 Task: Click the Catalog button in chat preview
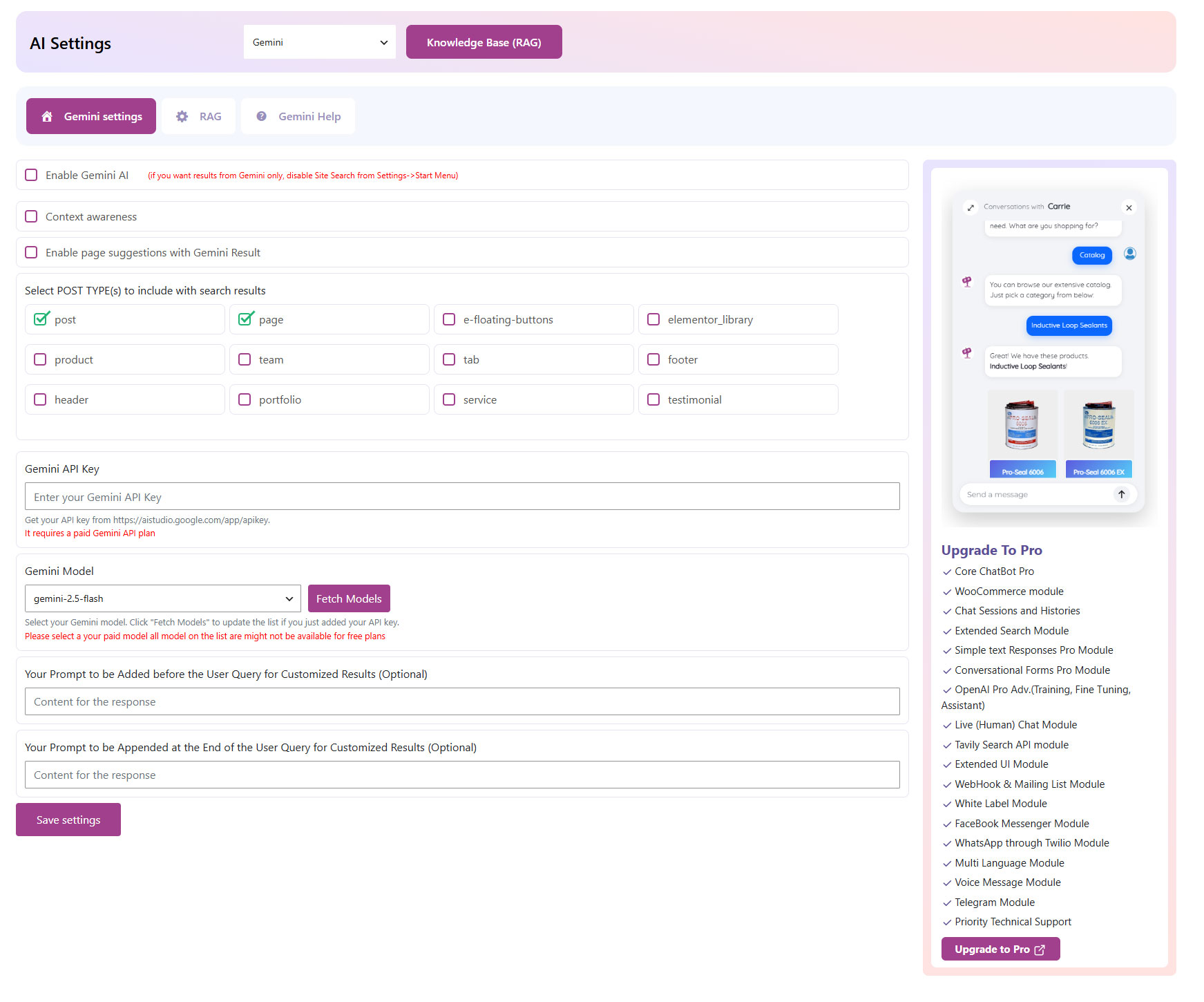(1092, 255)
